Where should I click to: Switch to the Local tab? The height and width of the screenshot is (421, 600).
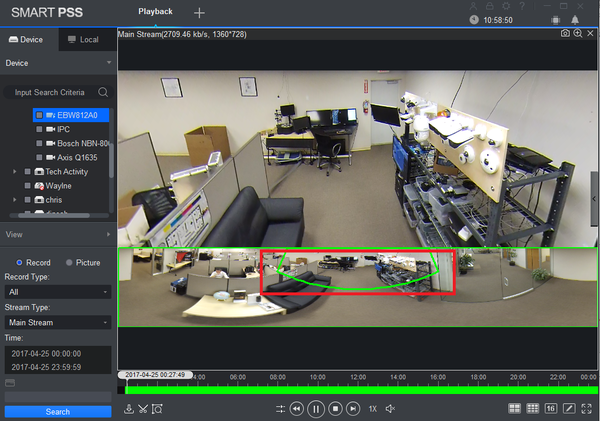[x=88, y=39]
